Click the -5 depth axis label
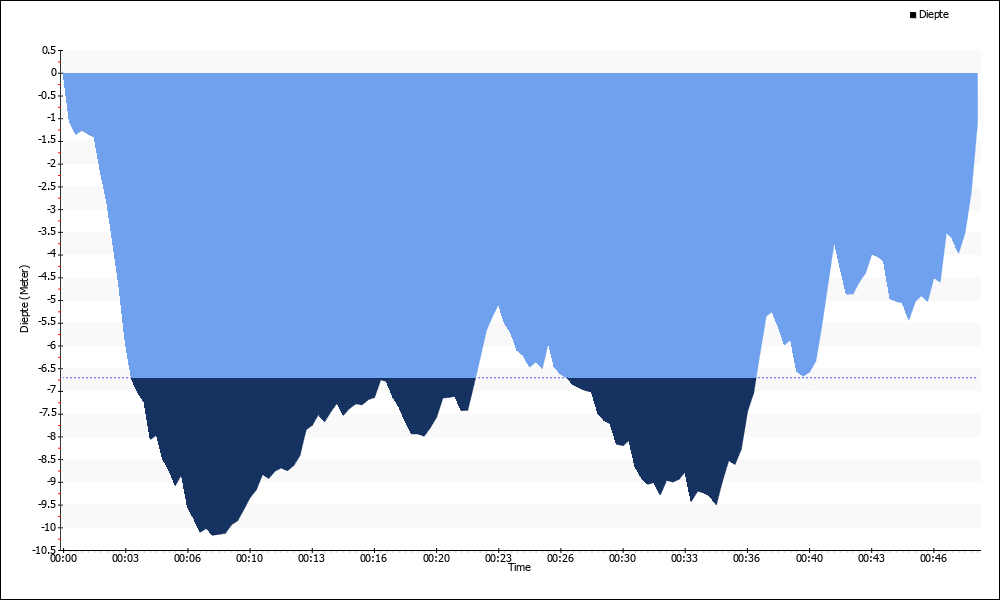 [x=51, y=300]
